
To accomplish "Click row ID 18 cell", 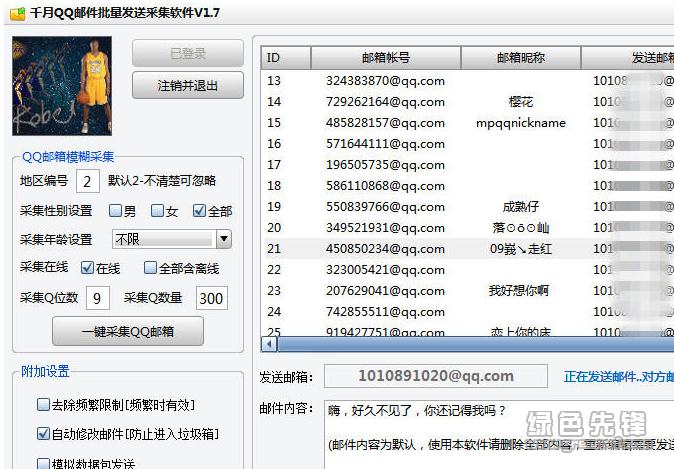I will click(274, 186).
